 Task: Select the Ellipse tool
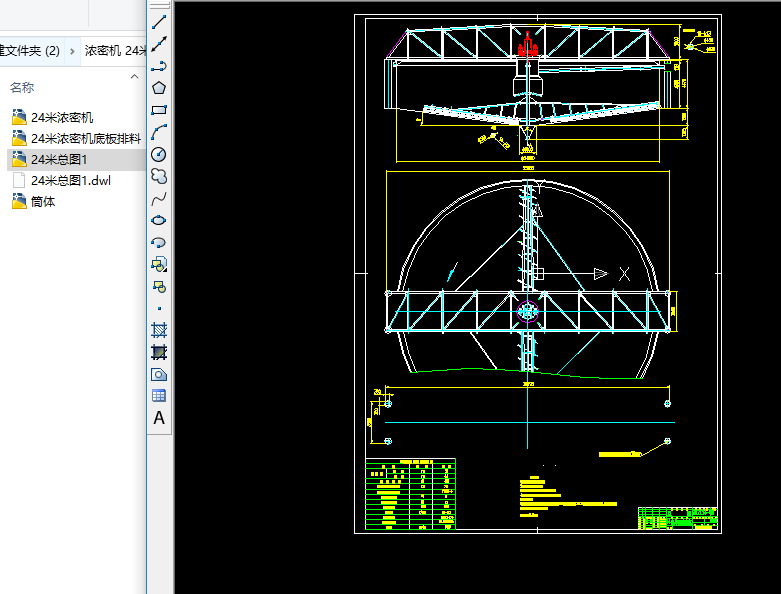159,220
